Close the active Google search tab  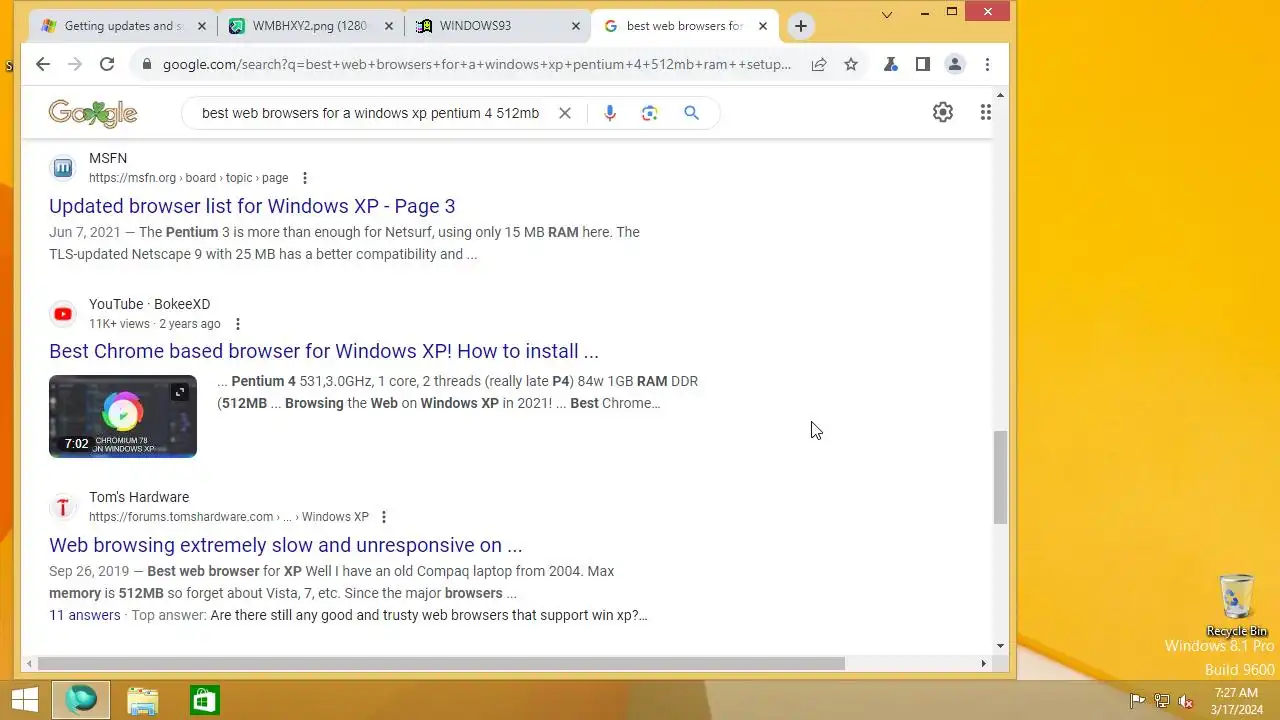763,26
